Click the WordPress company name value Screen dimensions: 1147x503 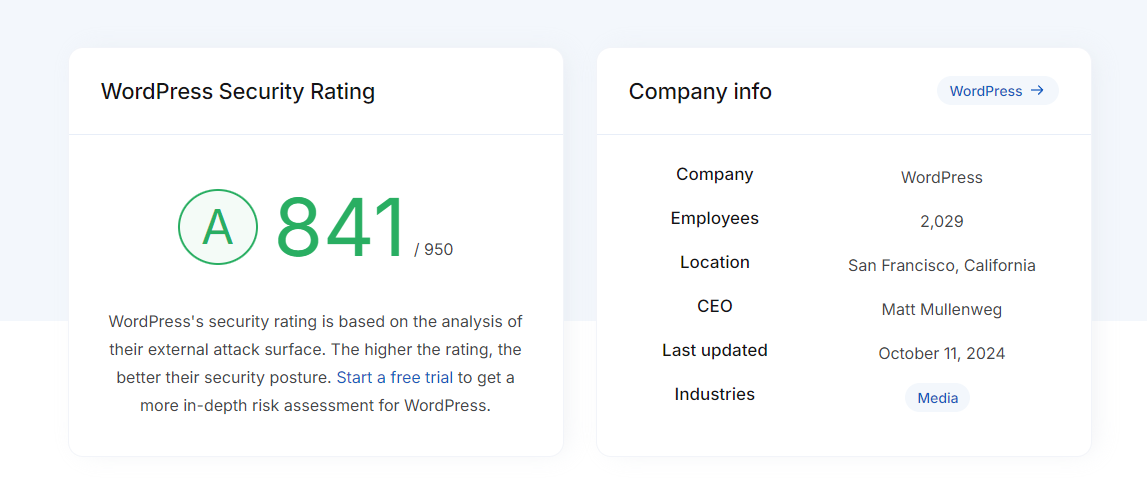(941, 178)
